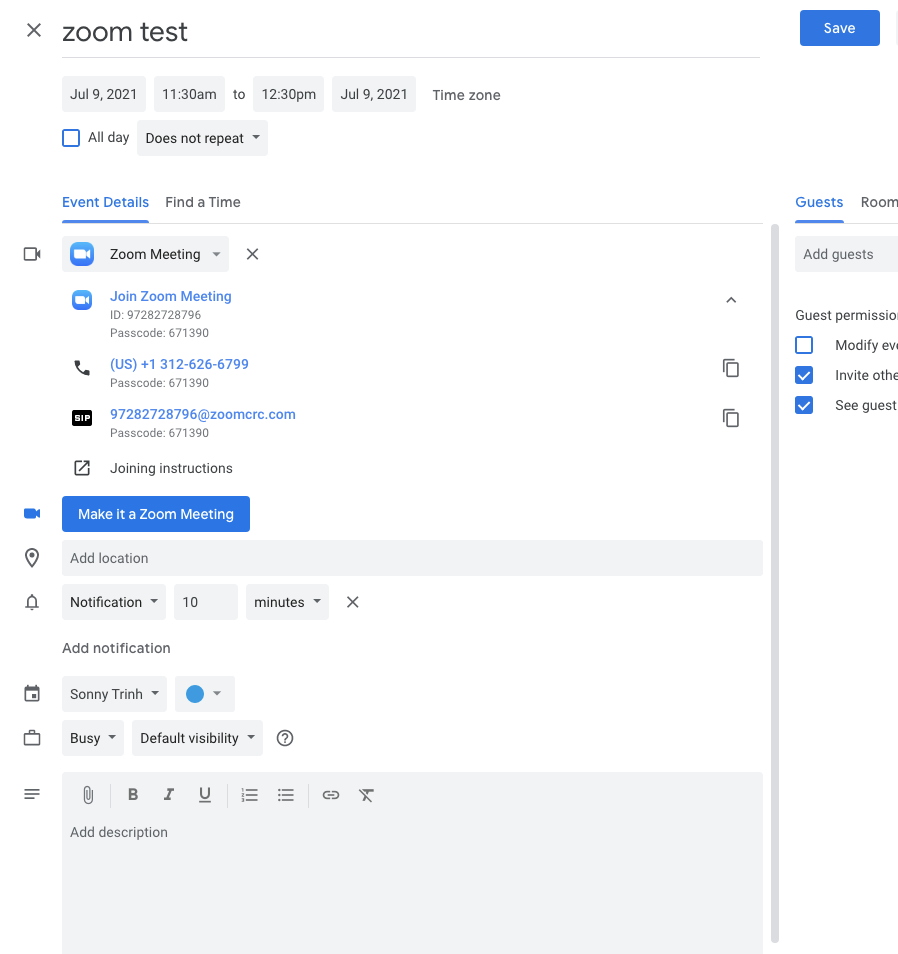The width and height of the screenshot is (898, 954).
Task: Click the notification bell icon
Action: click(32, 602)
